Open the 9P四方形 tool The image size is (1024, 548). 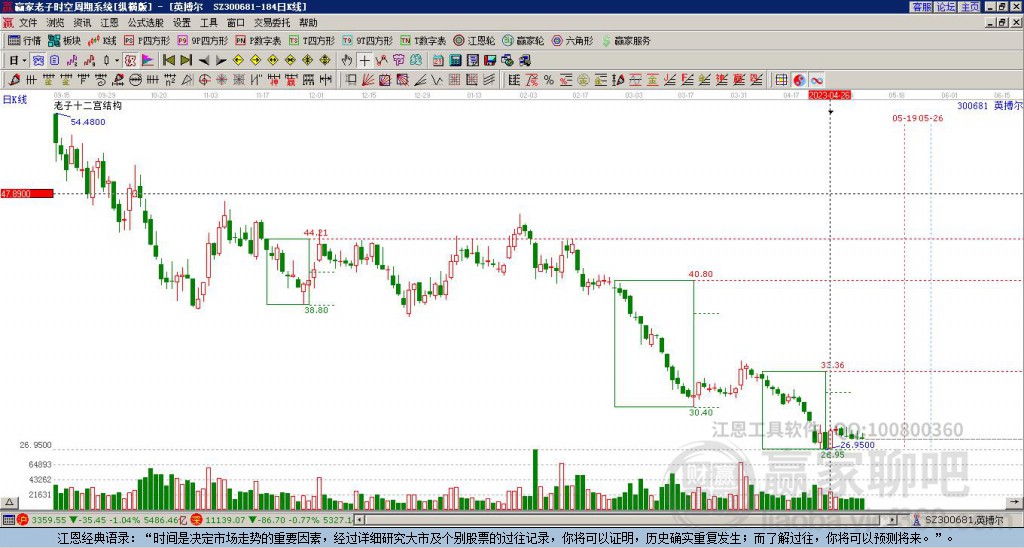coord(202,40)
